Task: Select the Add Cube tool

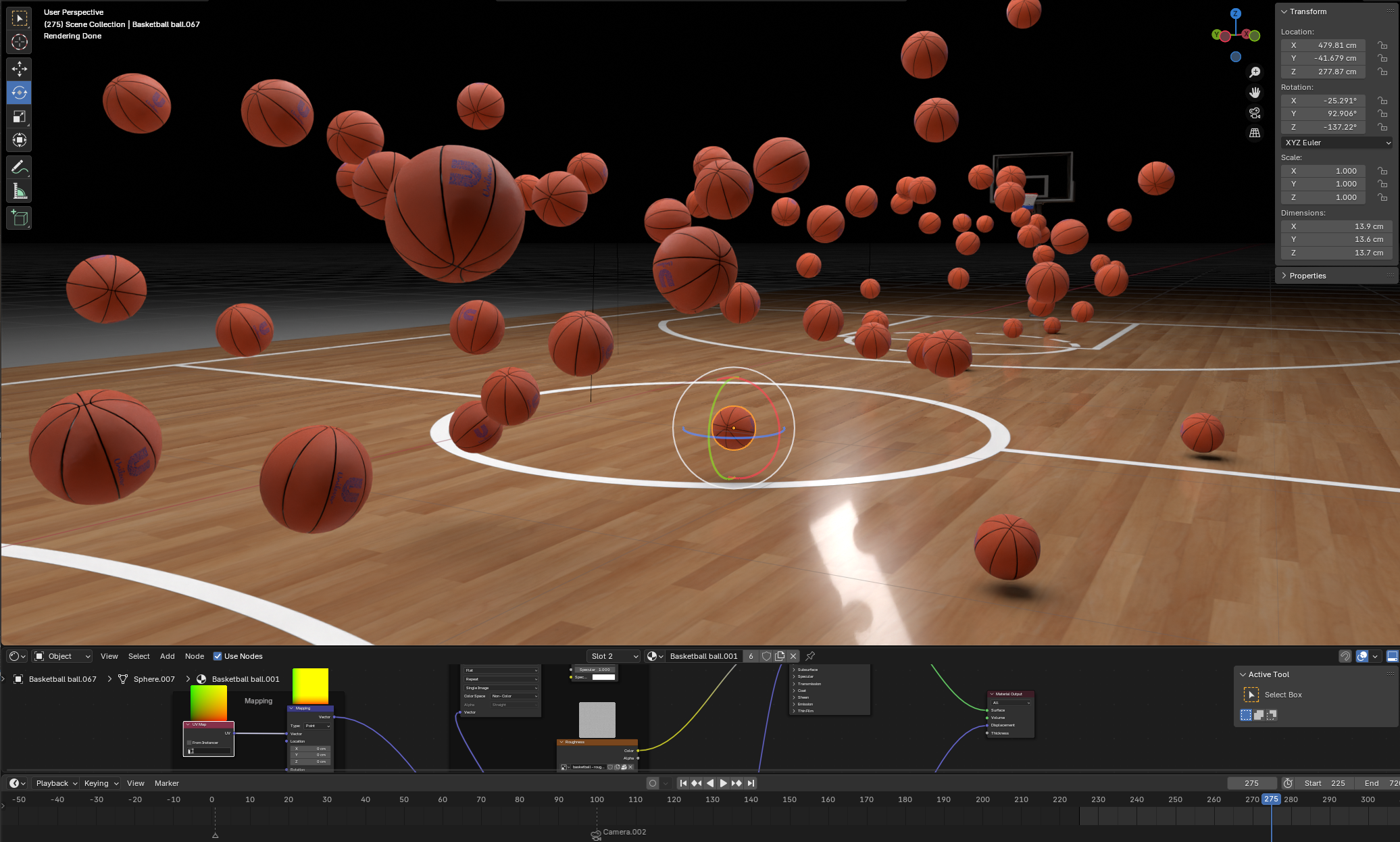Action: coord(19,218)
